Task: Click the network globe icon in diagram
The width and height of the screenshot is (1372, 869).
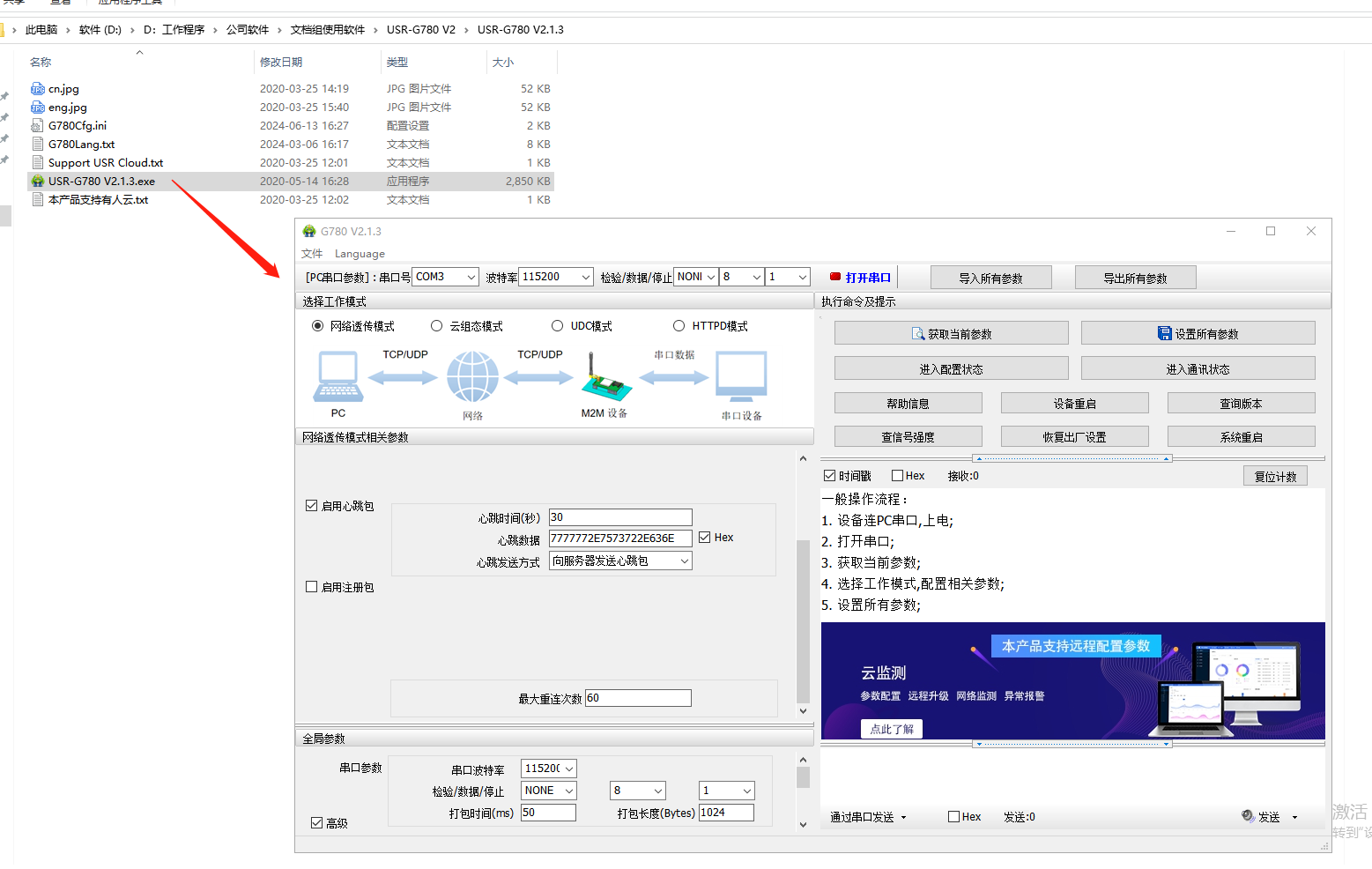Action: point(472,377)
